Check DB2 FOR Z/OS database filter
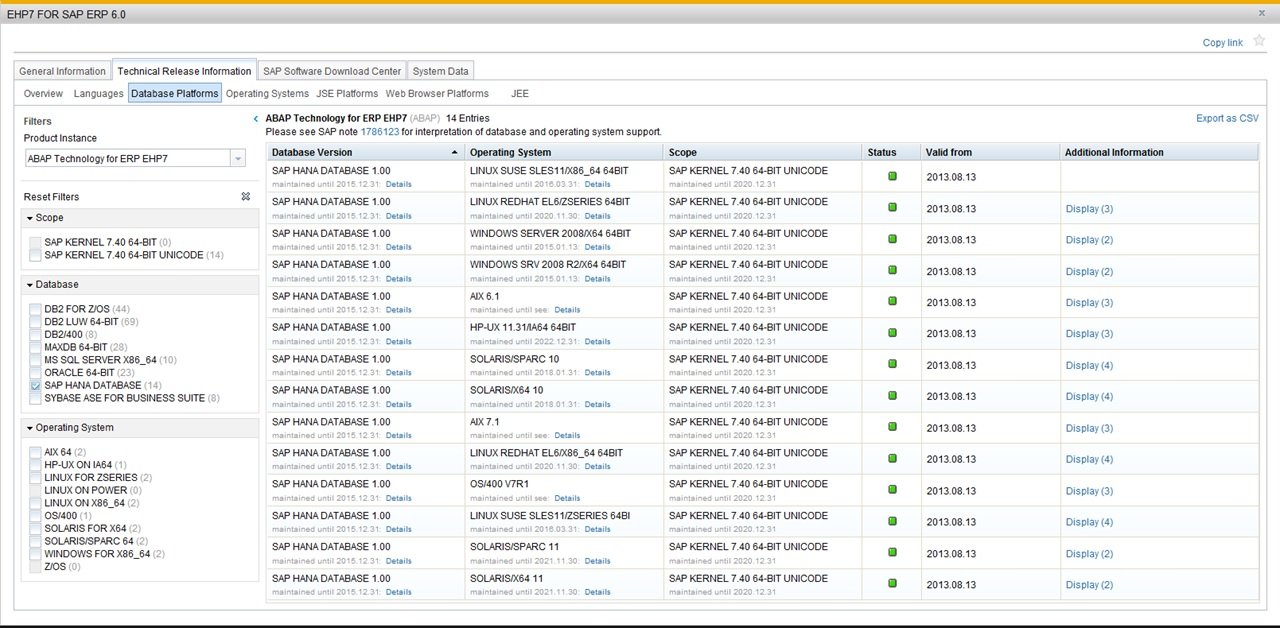 click(36, 309)
